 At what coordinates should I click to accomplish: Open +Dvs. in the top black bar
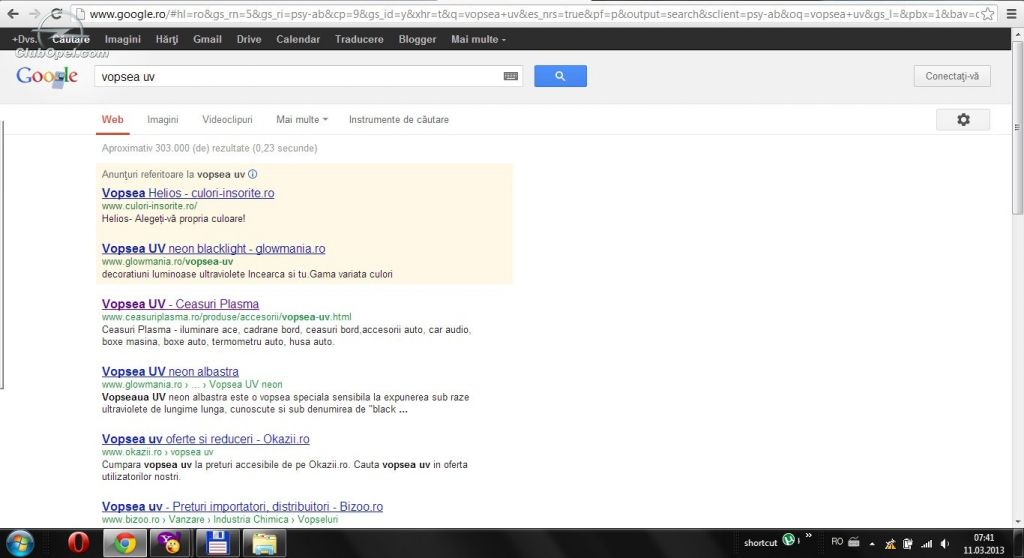(24, 39)
